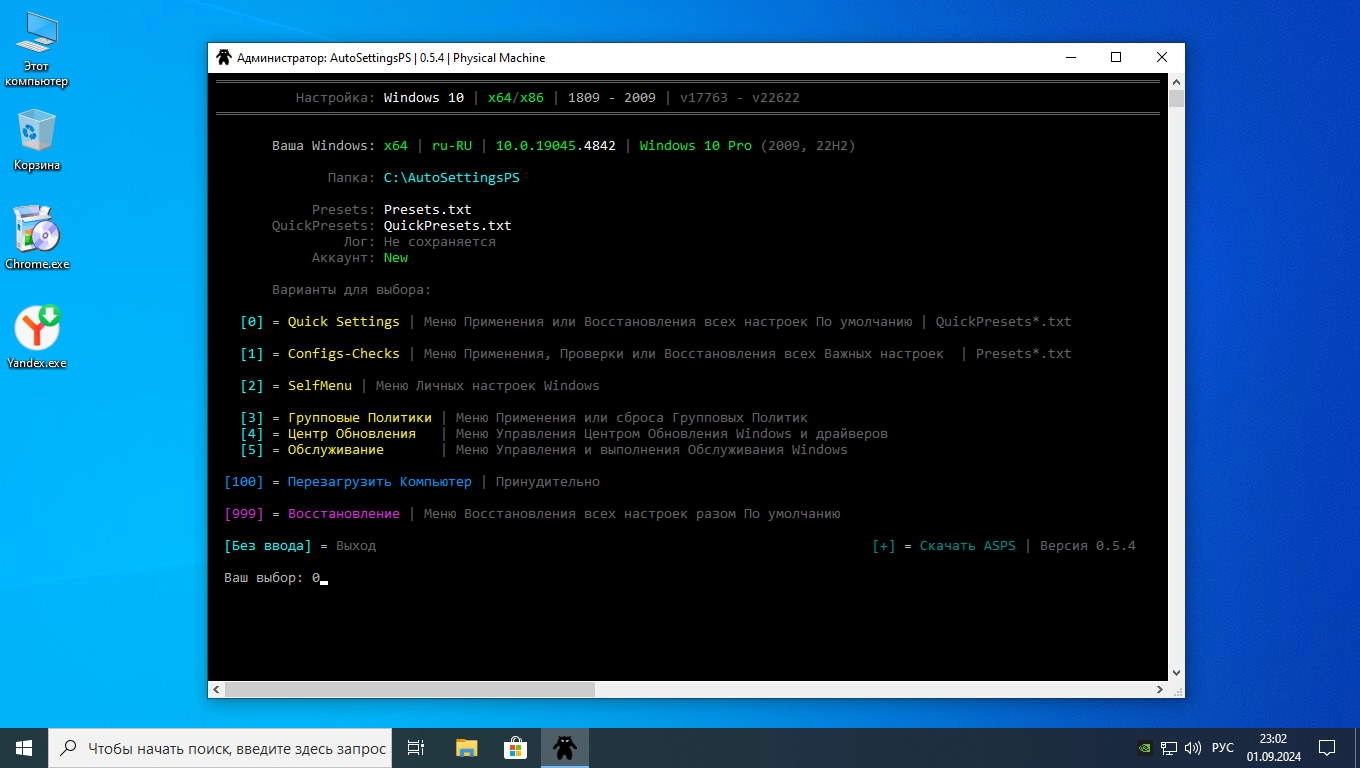Click the network icon in system tray
The height and width of the screenshot is (768, 1360).
[1168, 748]
